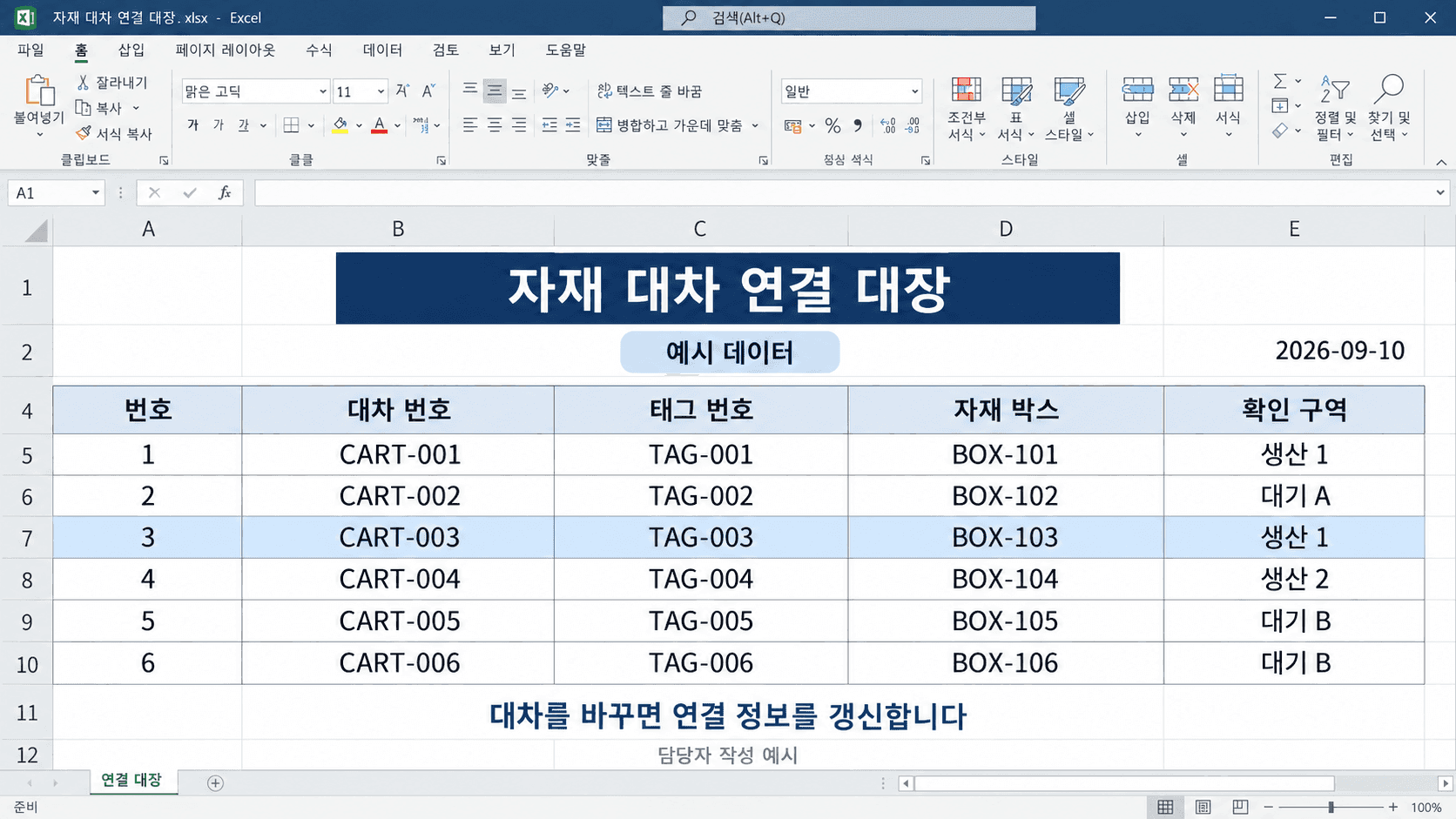
Task: Click the percent style icon
Action: tap(832, 125)
